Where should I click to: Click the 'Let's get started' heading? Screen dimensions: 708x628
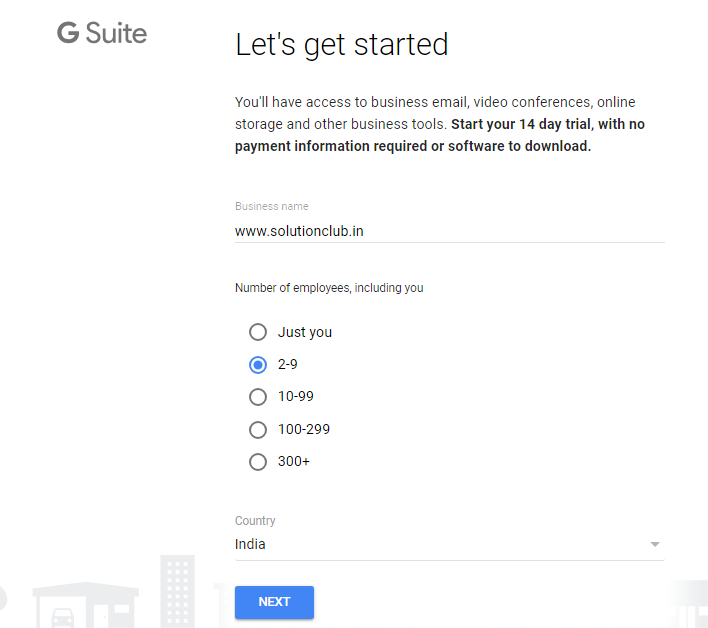coord(341,45)
